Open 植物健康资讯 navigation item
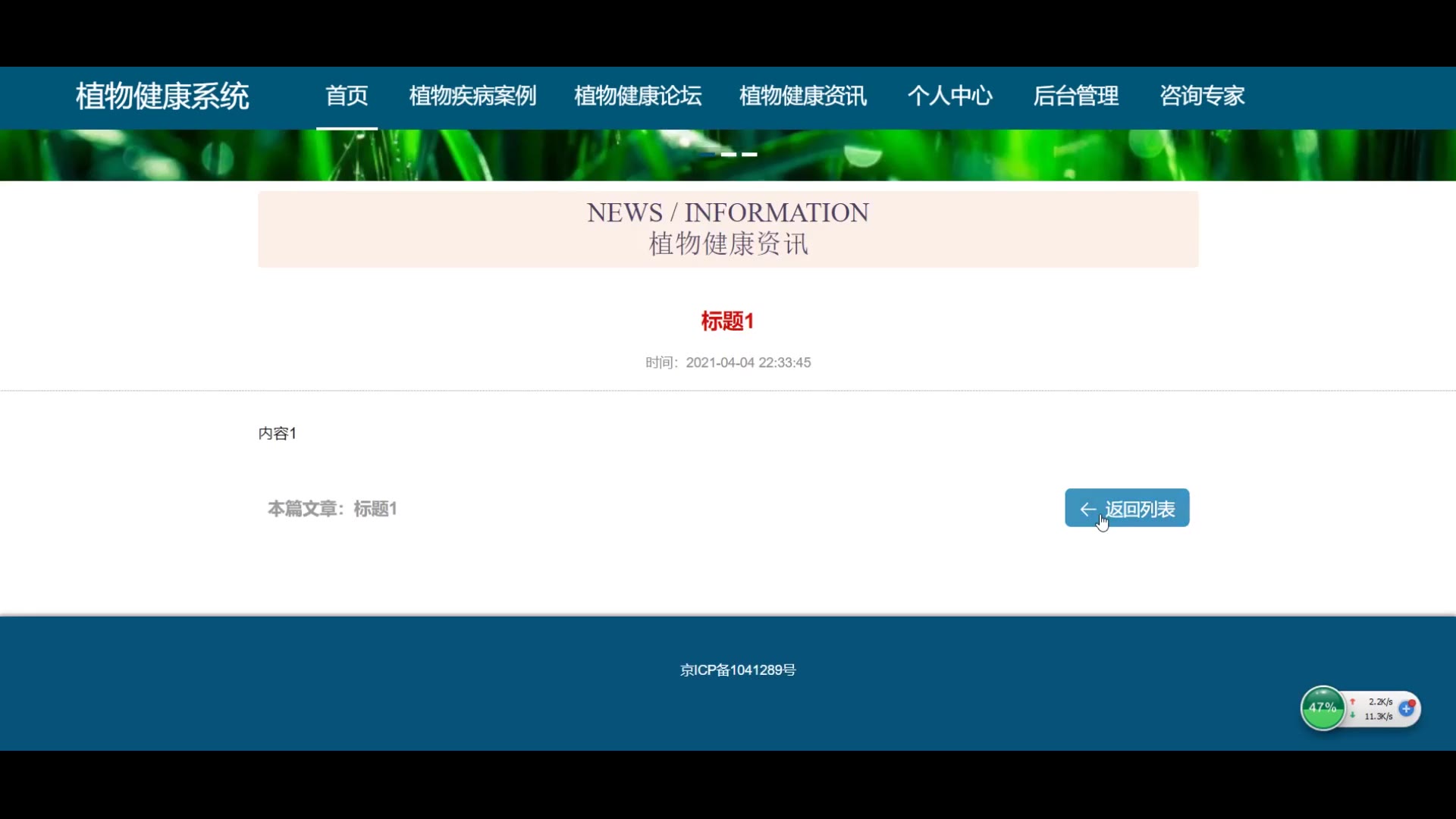This screenshot has height=819, width=1456. point(803,96)
